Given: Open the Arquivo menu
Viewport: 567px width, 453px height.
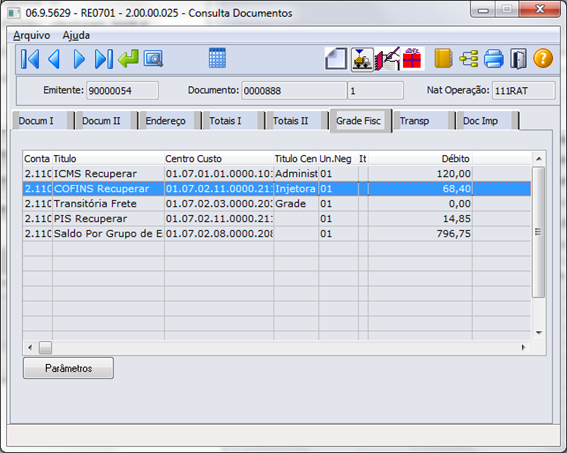Looking at the screenshot, I should 31,35.
